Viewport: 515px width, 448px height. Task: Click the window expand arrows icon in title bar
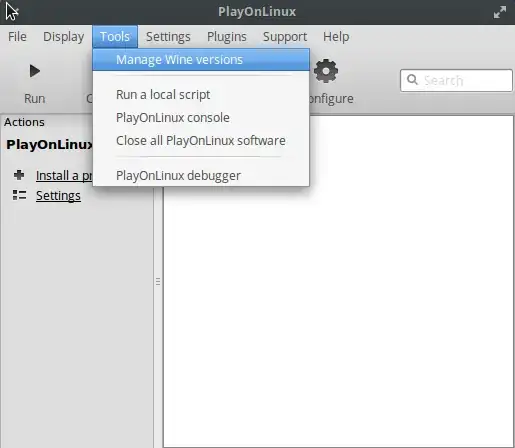[x=500, y=12]
